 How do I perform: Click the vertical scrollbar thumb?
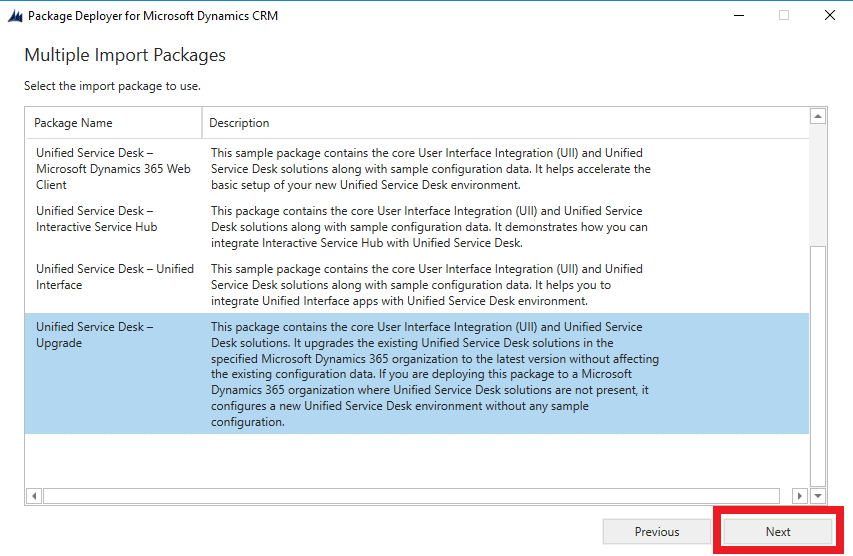coord(818,366)
